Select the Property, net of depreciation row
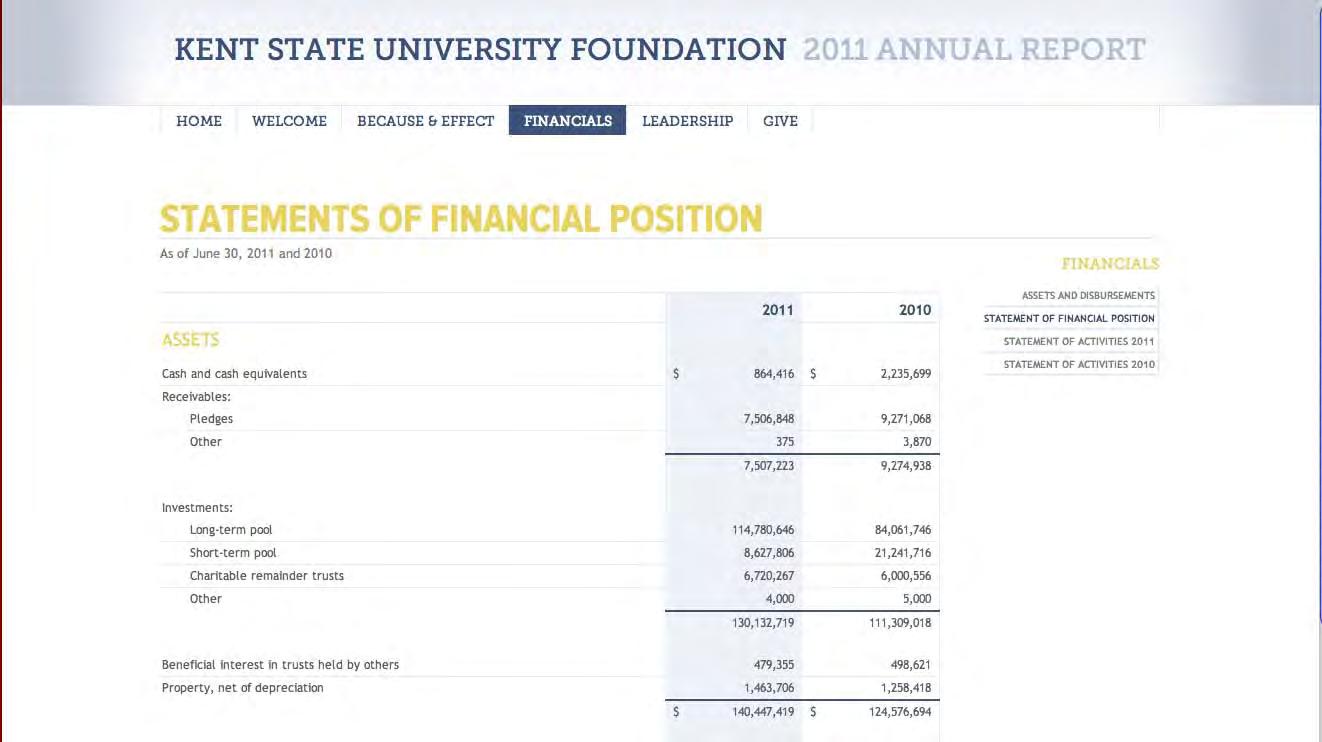This screenshot has height=742, width=1322. tap(242, 688)
